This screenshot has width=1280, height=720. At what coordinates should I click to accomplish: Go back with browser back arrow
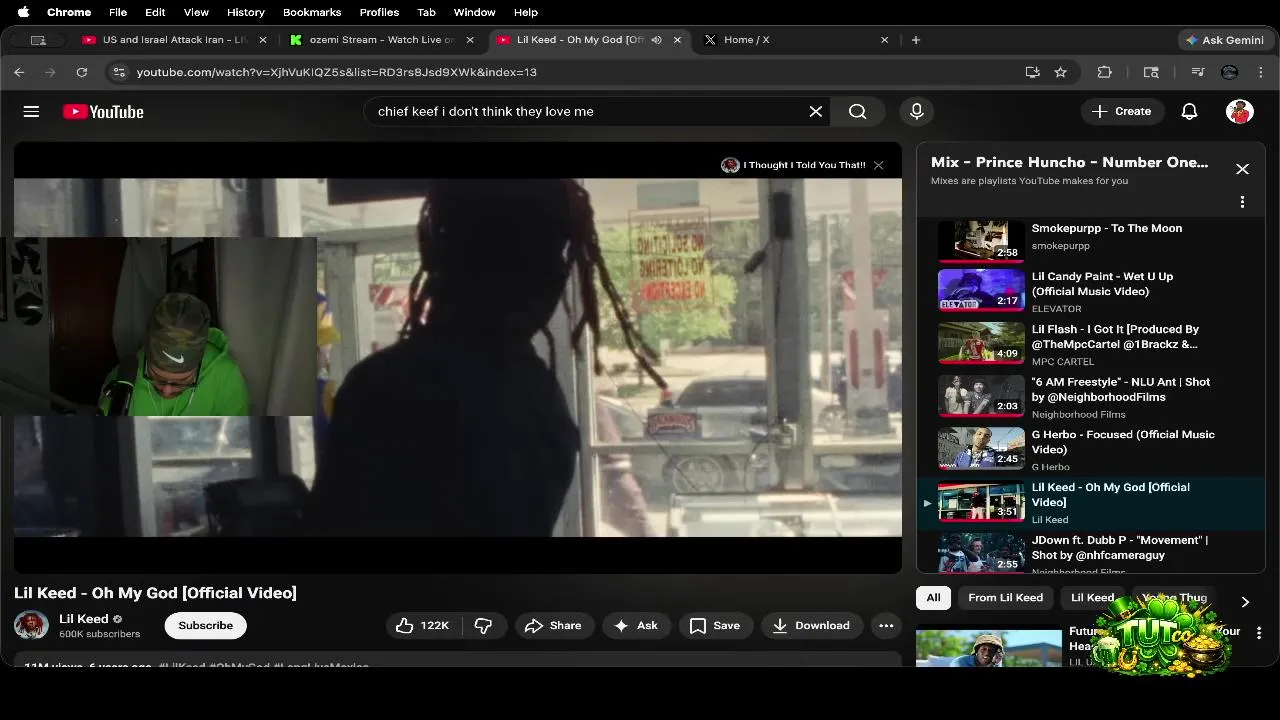click(19, 72)
